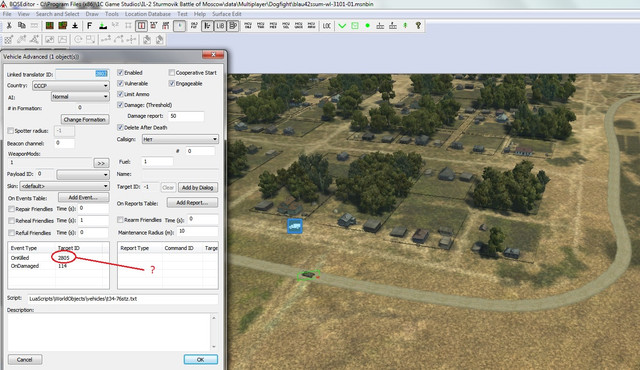Enable the Cooperative Start checkbox
This screenshot has height=370, width=640.
(x=172, y=73)
